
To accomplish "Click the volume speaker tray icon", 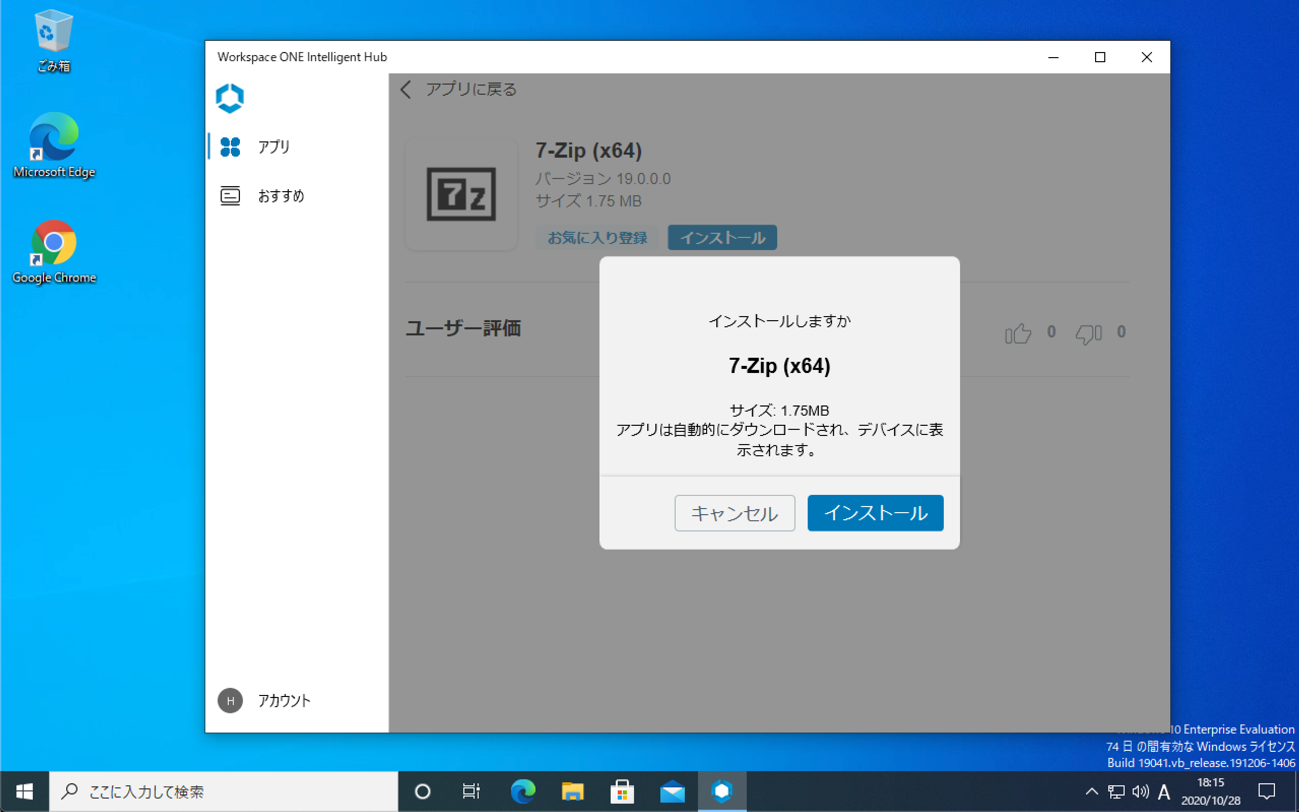I will (1140, 792).
